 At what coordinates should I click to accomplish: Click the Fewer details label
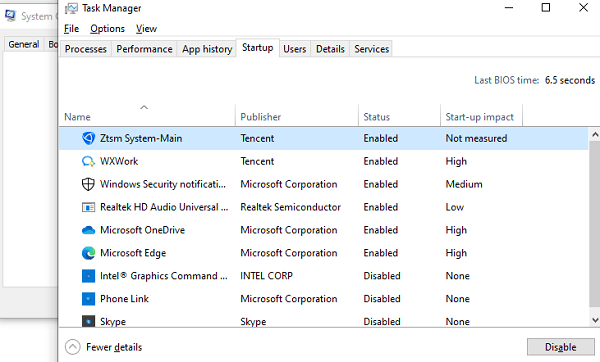point(114,347)
